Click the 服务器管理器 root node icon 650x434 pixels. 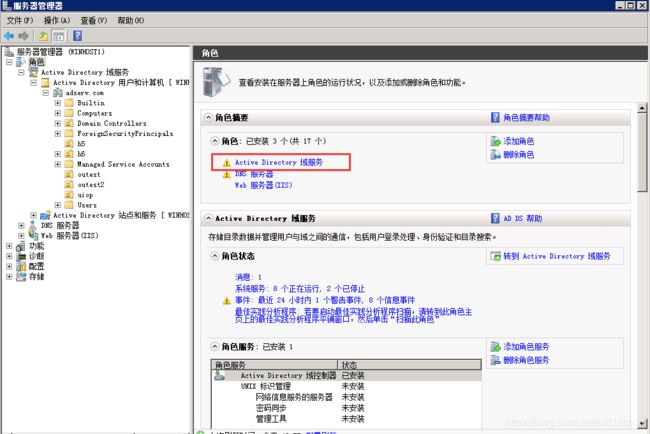point(9,52)
